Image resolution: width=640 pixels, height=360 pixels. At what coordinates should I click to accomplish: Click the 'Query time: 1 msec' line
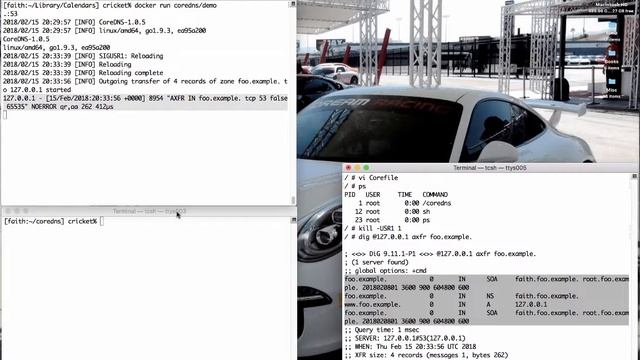click(x=382, y=330)
